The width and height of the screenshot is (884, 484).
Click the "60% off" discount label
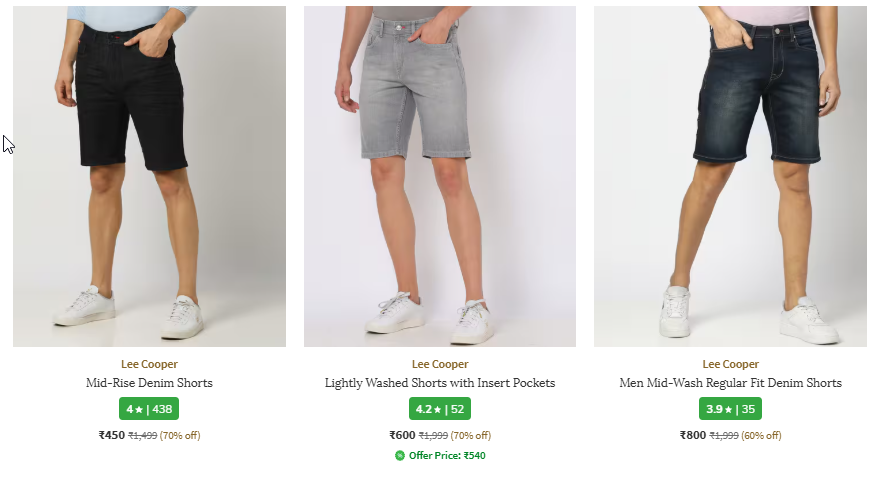762,436
